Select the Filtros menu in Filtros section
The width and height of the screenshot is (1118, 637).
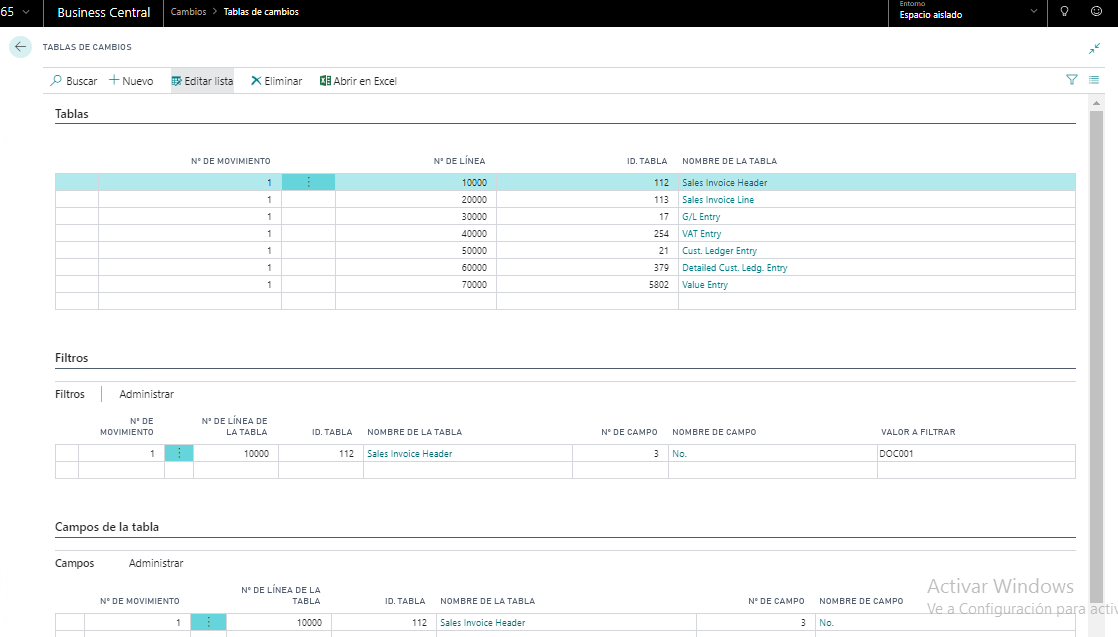(70, 394)
